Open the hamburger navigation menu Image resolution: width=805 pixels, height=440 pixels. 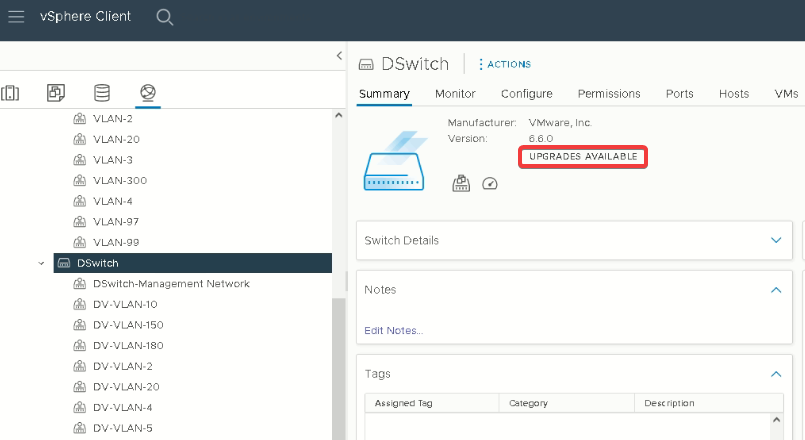click(16, 16)
